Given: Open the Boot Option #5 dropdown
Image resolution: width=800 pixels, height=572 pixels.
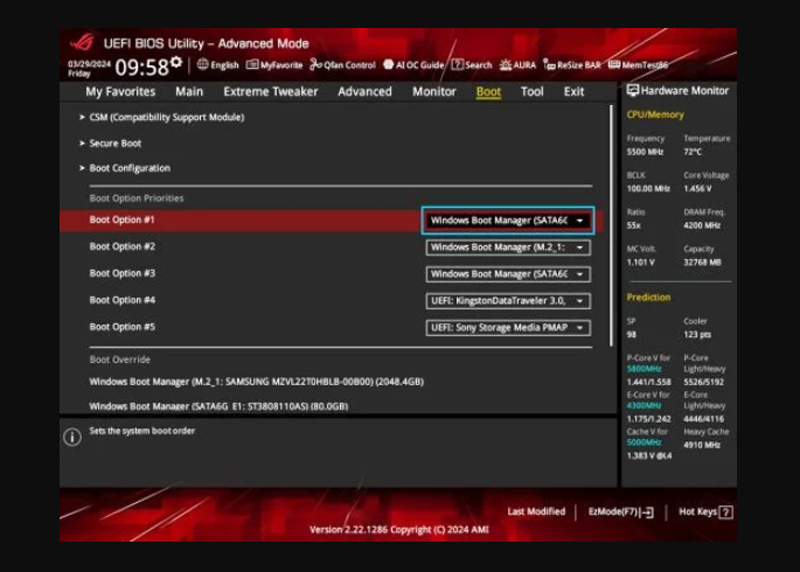Looking at the screenshot, I should (508, 327).
